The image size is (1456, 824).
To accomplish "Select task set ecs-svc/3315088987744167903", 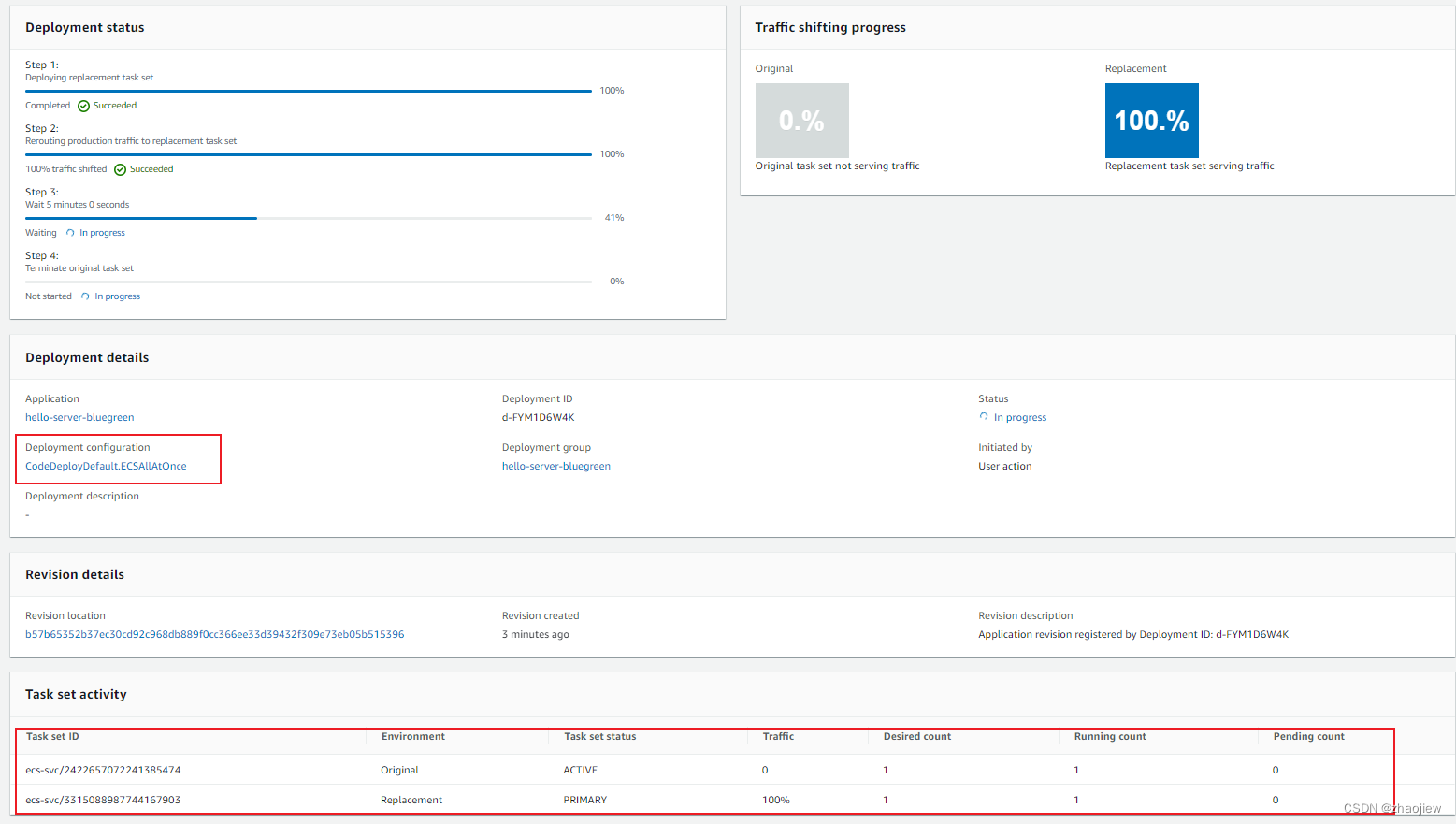I will tap(103, 801).
